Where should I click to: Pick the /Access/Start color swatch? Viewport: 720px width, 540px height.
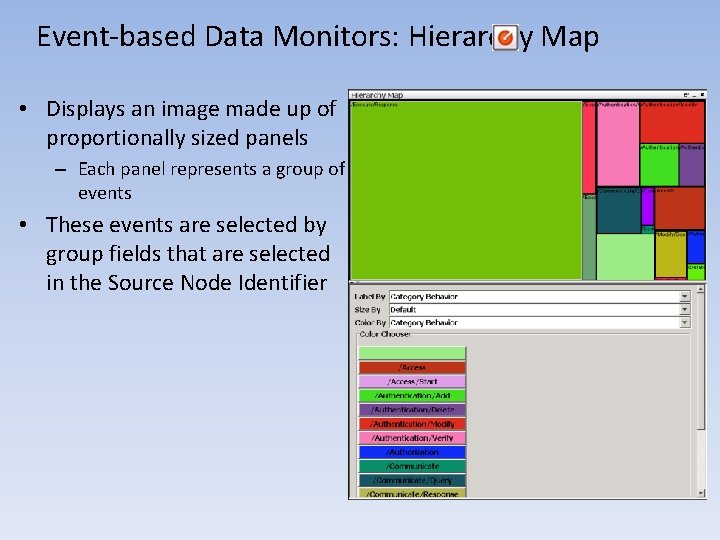click(x=412, y=382)
